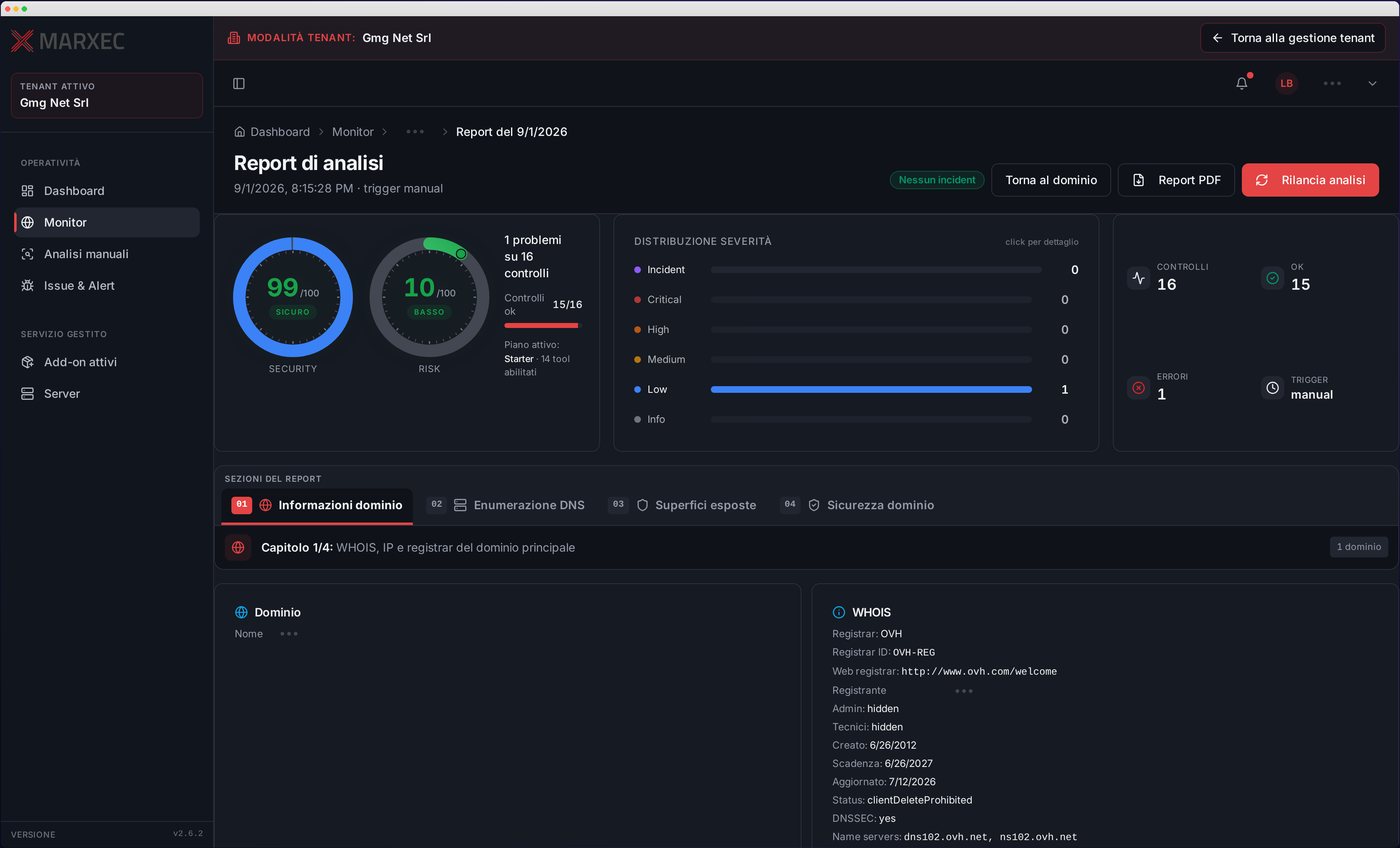Screen dimensions: 1400x848
Task: Click the Controlli pulse icon
Action: [x=1138, y=278]
